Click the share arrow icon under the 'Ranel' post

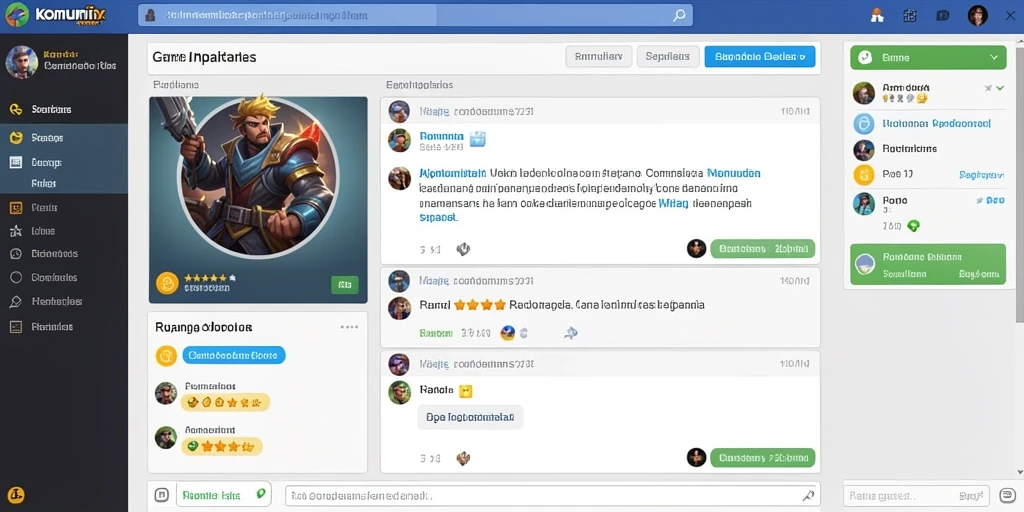571,333
